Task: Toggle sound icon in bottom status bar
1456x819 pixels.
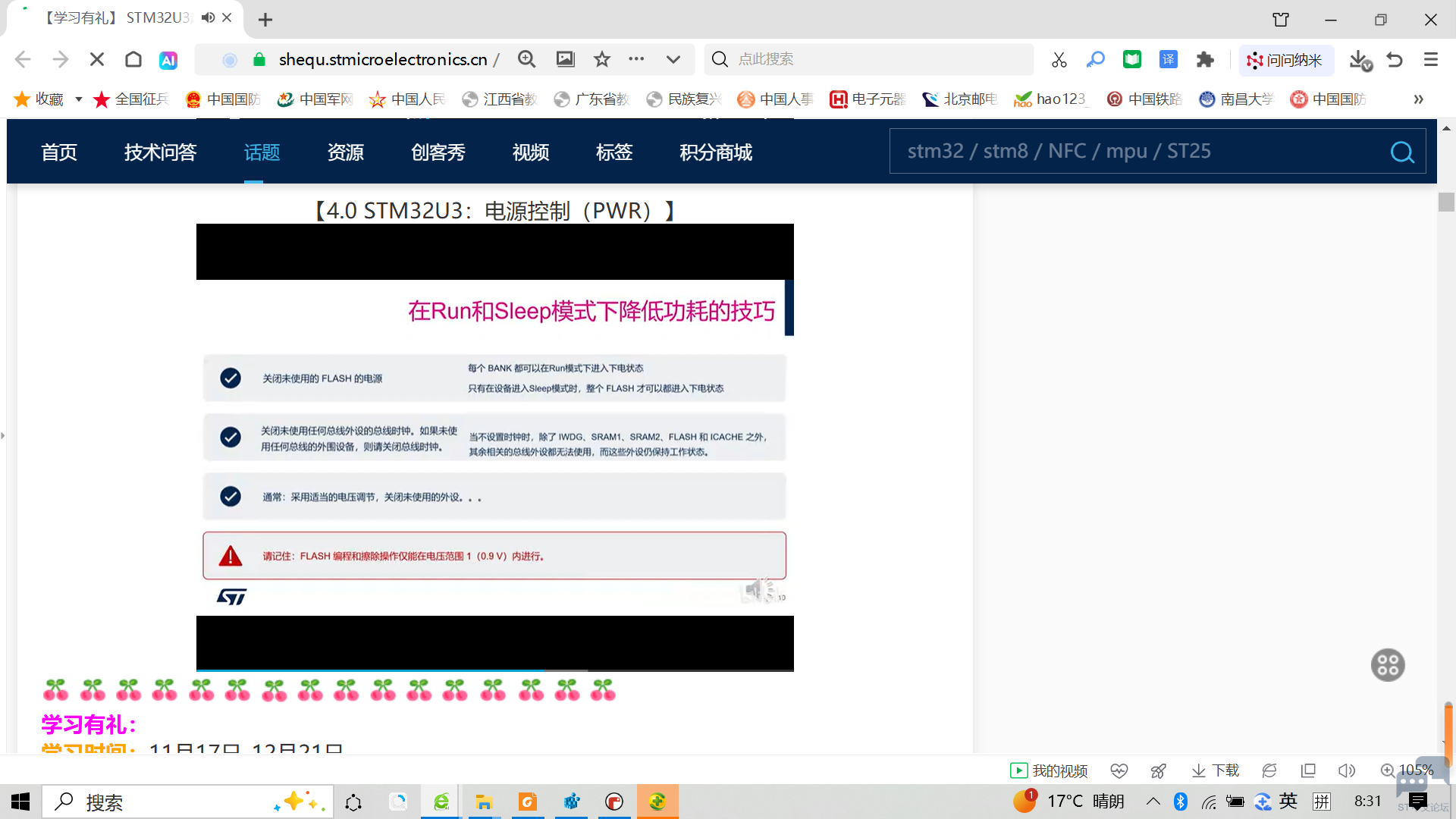Action: [1347, 770]
